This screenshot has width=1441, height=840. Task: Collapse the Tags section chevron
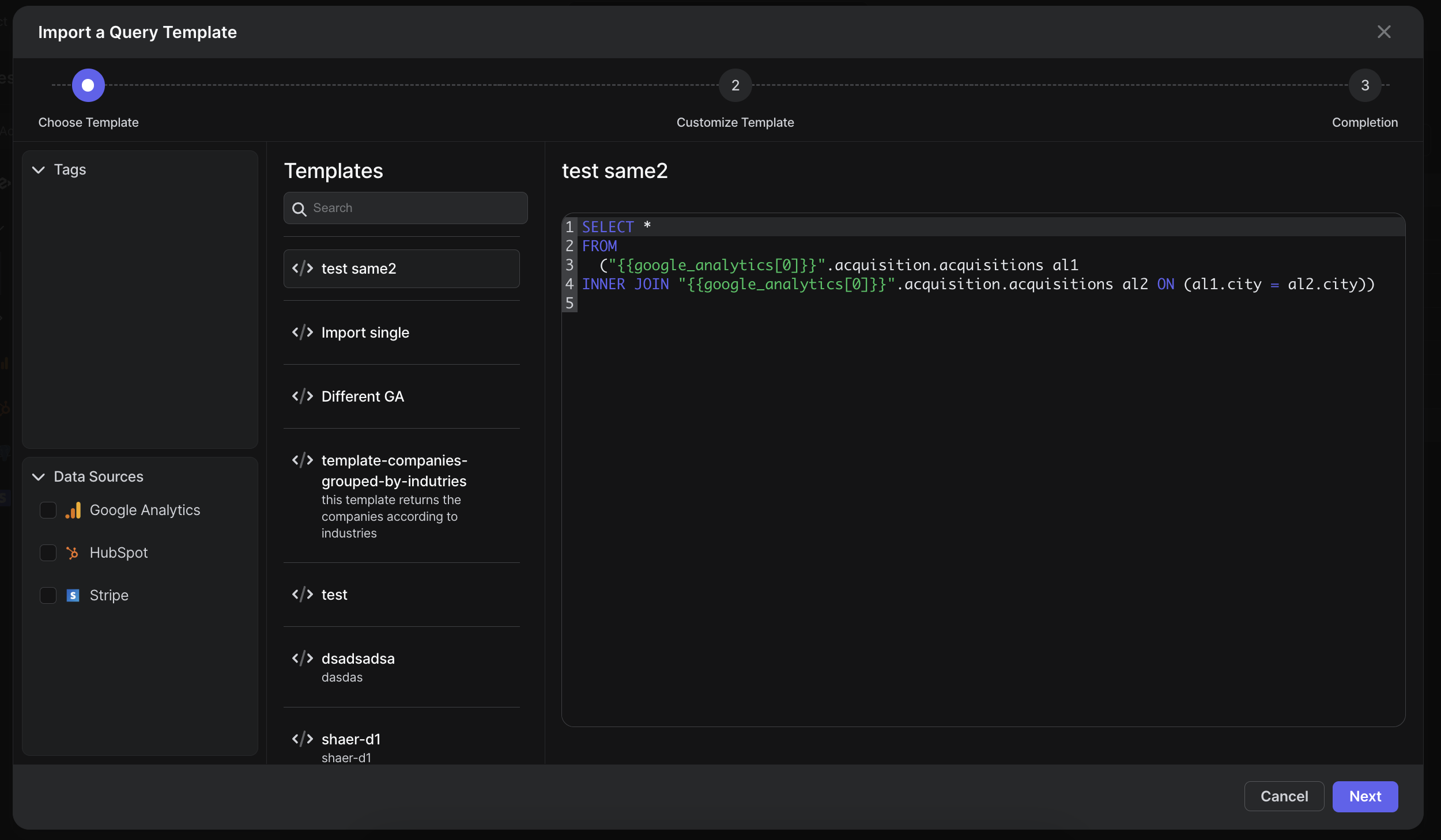coord(39,170)
